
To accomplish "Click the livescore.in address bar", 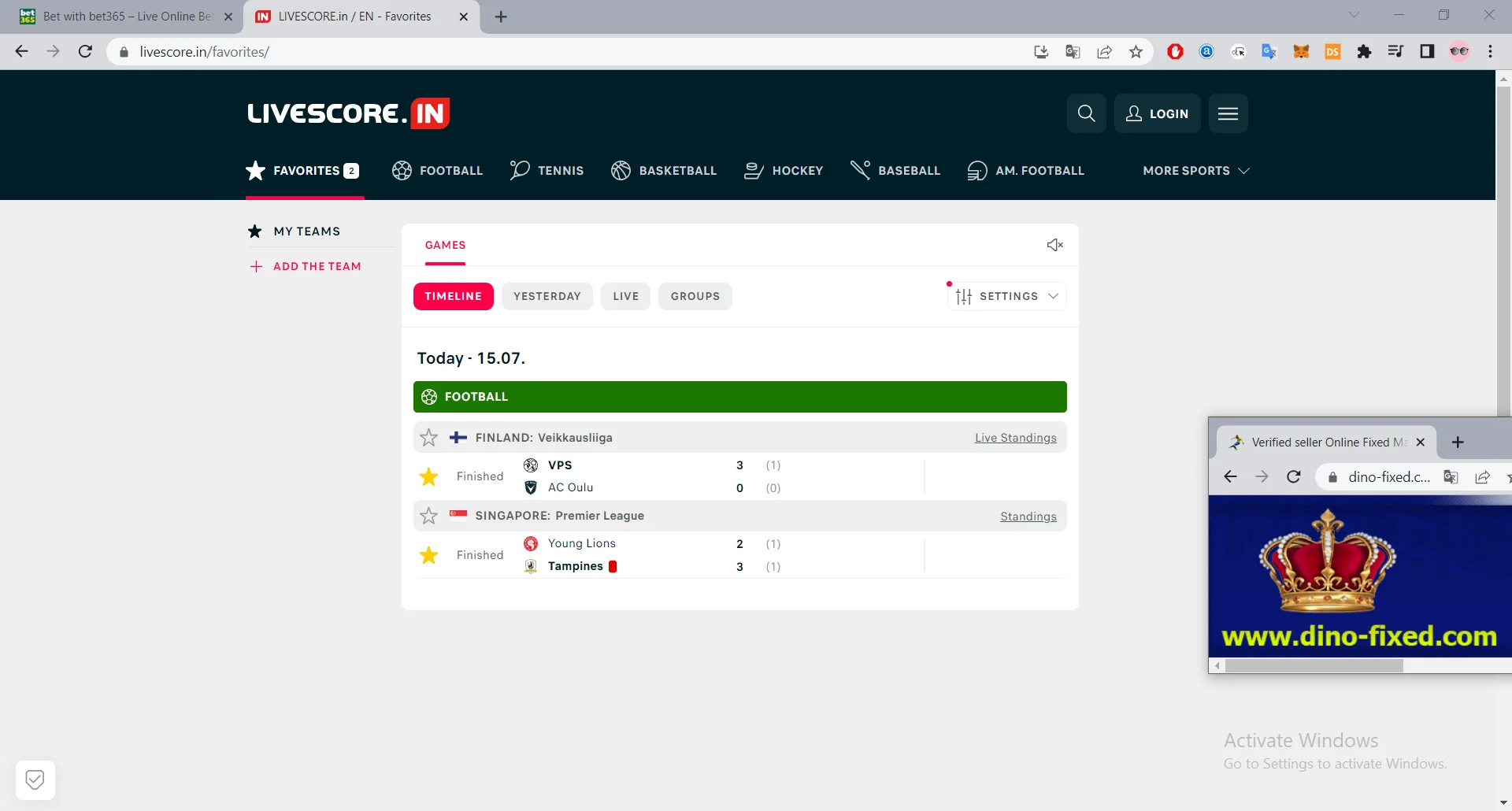I will click(551, 52).
